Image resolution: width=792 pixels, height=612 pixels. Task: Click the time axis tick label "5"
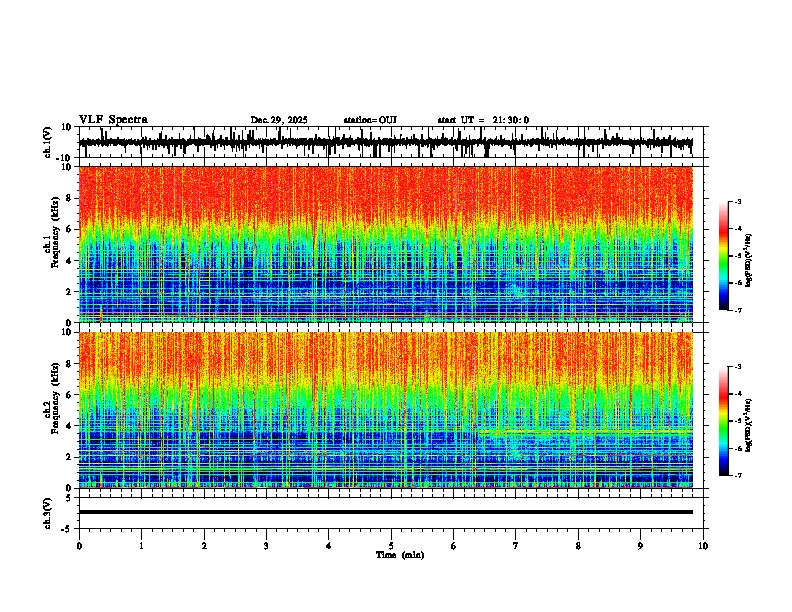[x=391, y=546]
